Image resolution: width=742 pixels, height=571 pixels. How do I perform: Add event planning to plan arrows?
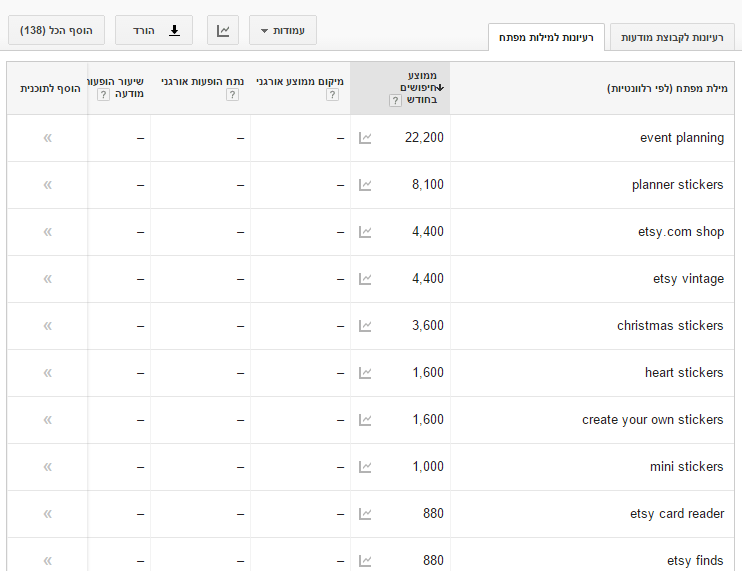[47, 138]
